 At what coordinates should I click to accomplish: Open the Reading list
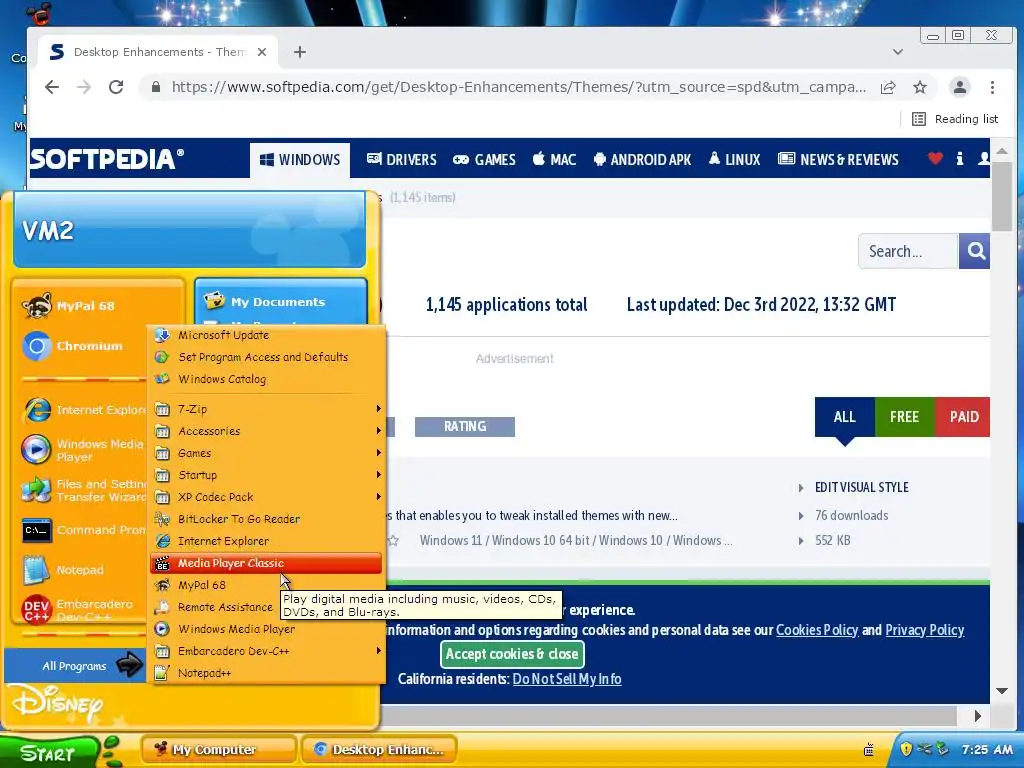coord(955,119)
